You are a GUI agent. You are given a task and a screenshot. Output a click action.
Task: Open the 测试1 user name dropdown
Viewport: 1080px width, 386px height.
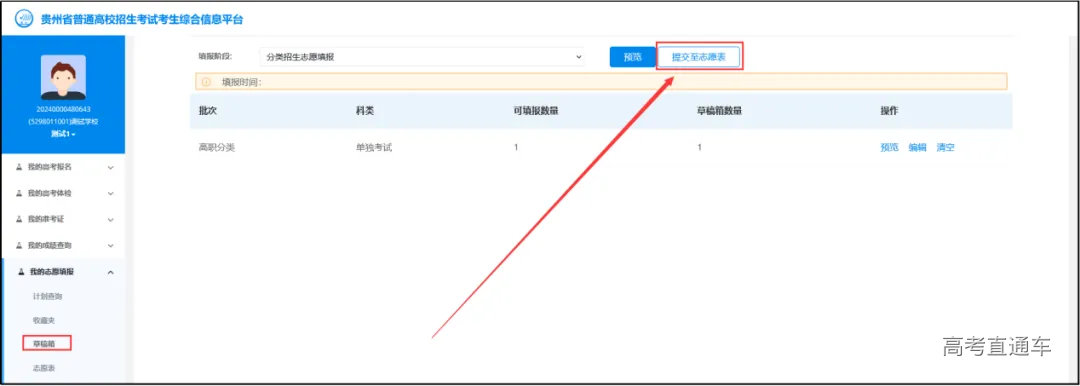(x=63, y=134)
